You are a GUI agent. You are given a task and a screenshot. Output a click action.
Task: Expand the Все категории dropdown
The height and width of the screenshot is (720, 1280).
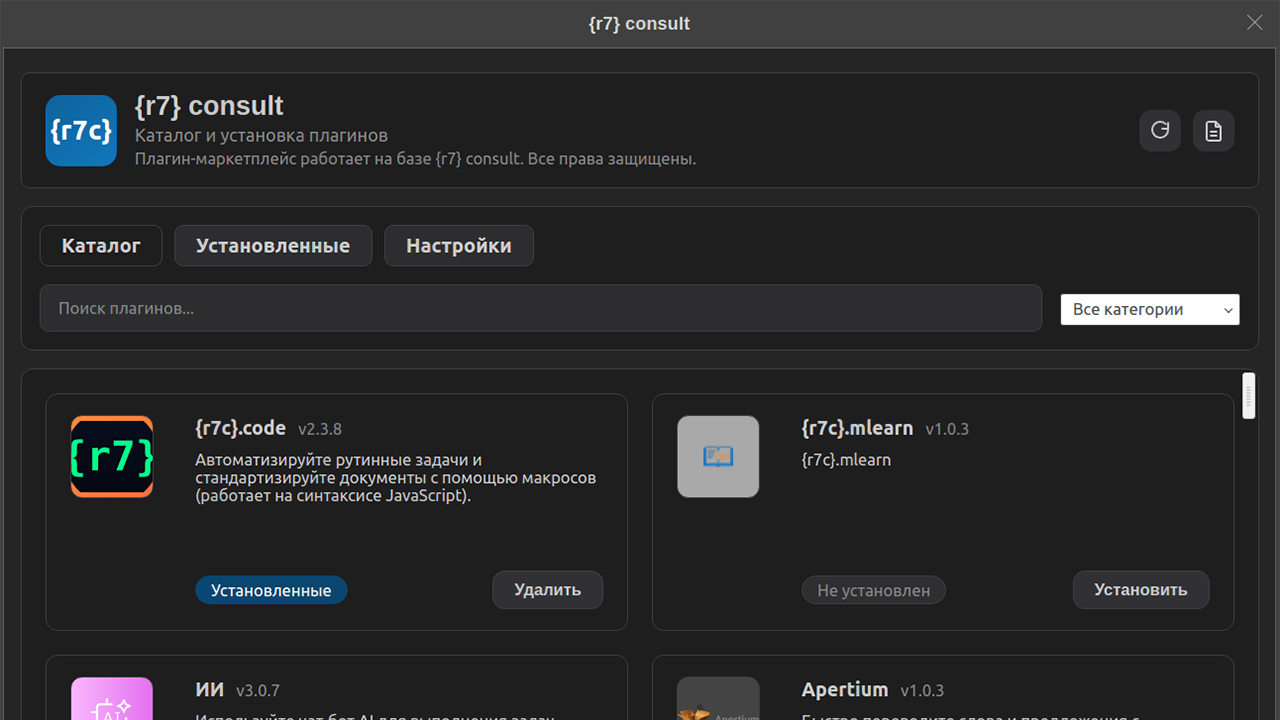[x=1150, y=310]
